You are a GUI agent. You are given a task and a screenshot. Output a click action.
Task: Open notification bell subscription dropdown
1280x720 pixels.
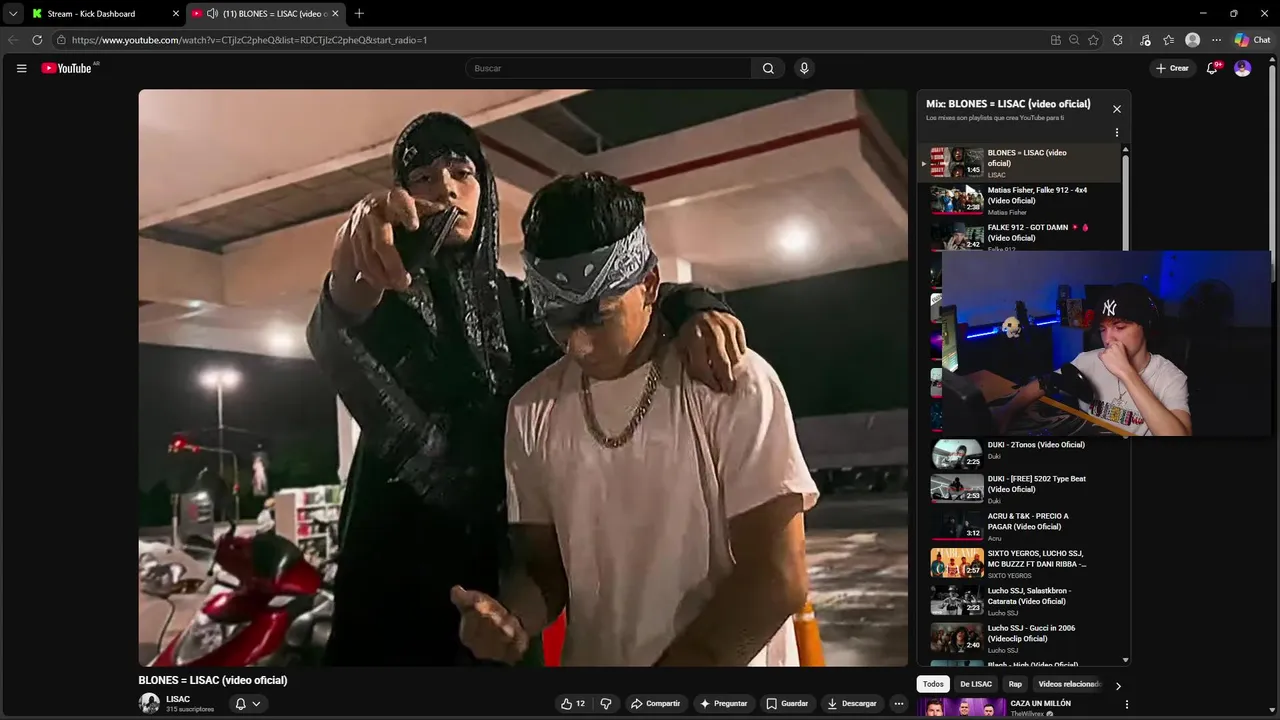click(247, 703)
